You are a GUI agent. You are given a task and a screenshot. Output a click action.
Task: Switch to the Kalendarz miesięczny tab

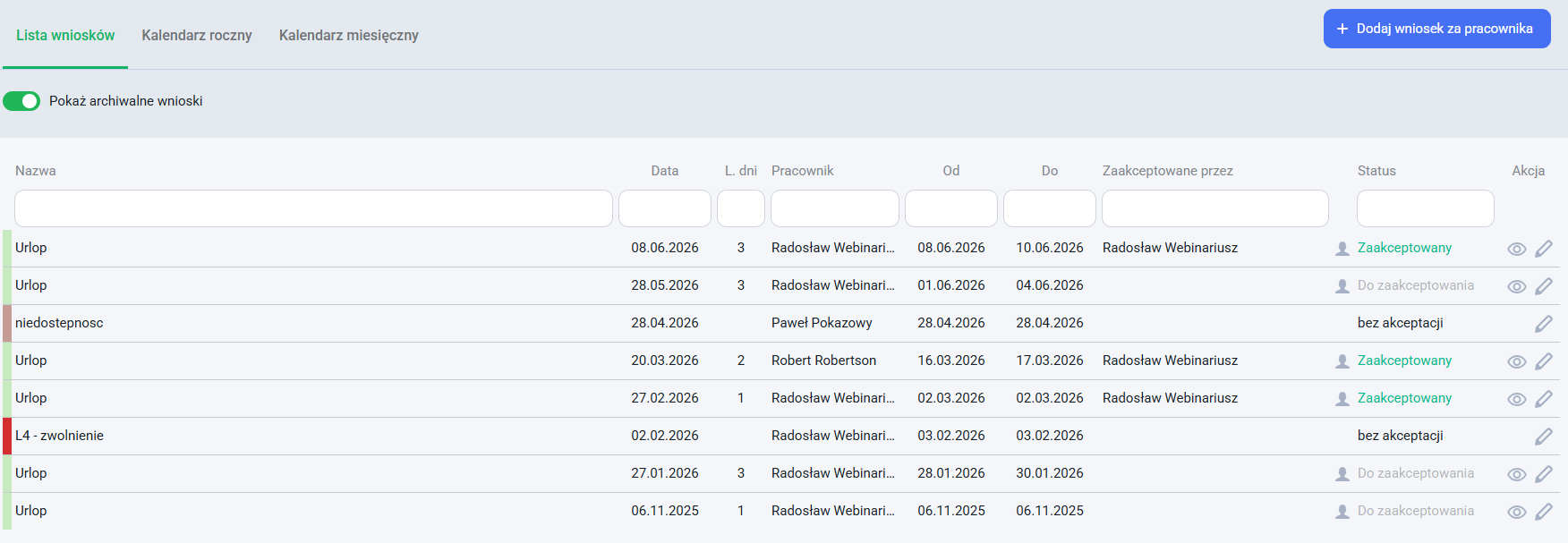pos(349,35)
